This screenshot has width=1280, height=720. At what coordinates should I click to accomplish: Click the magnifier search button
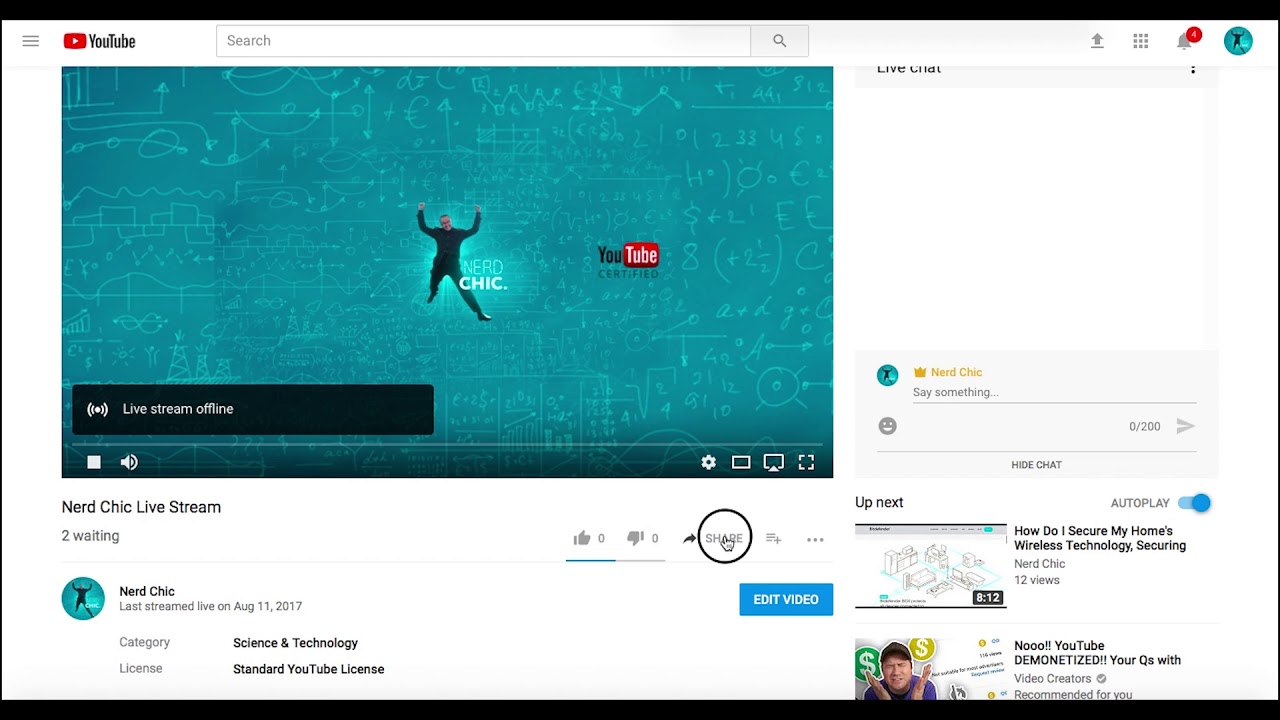coord(779,41)
